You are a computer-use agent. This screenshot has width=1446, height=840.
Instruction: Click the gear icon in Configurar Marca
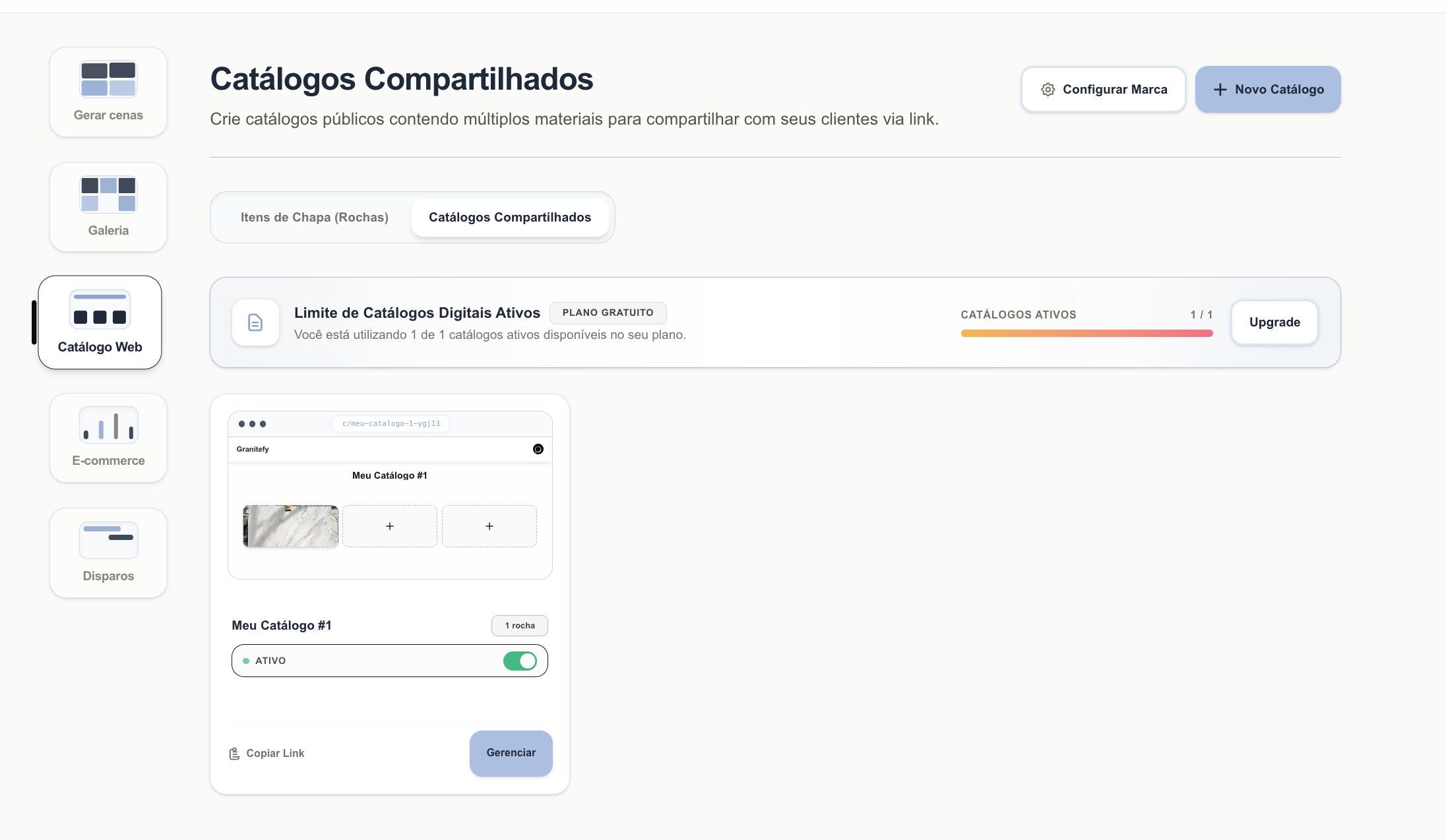tap(1048, 90)
